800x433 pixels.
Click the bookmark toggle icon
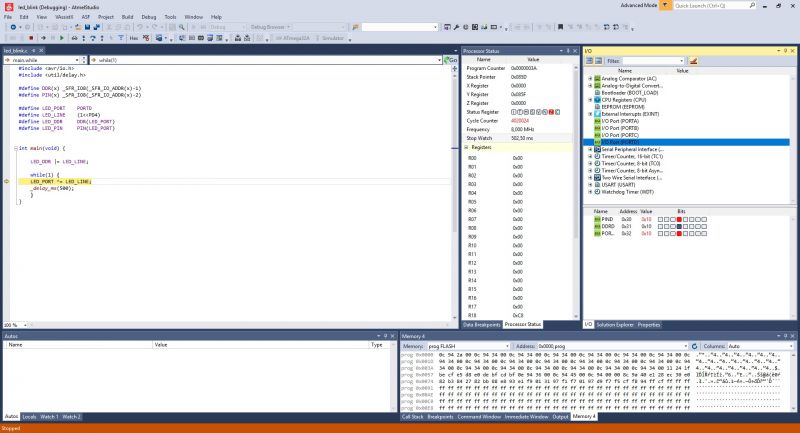560,27
